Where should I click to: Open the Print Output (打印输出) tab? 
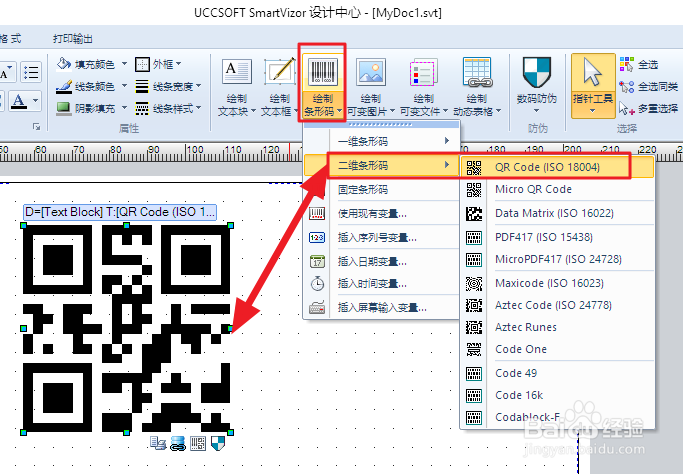pyautogui.click(x=73, y=38)
